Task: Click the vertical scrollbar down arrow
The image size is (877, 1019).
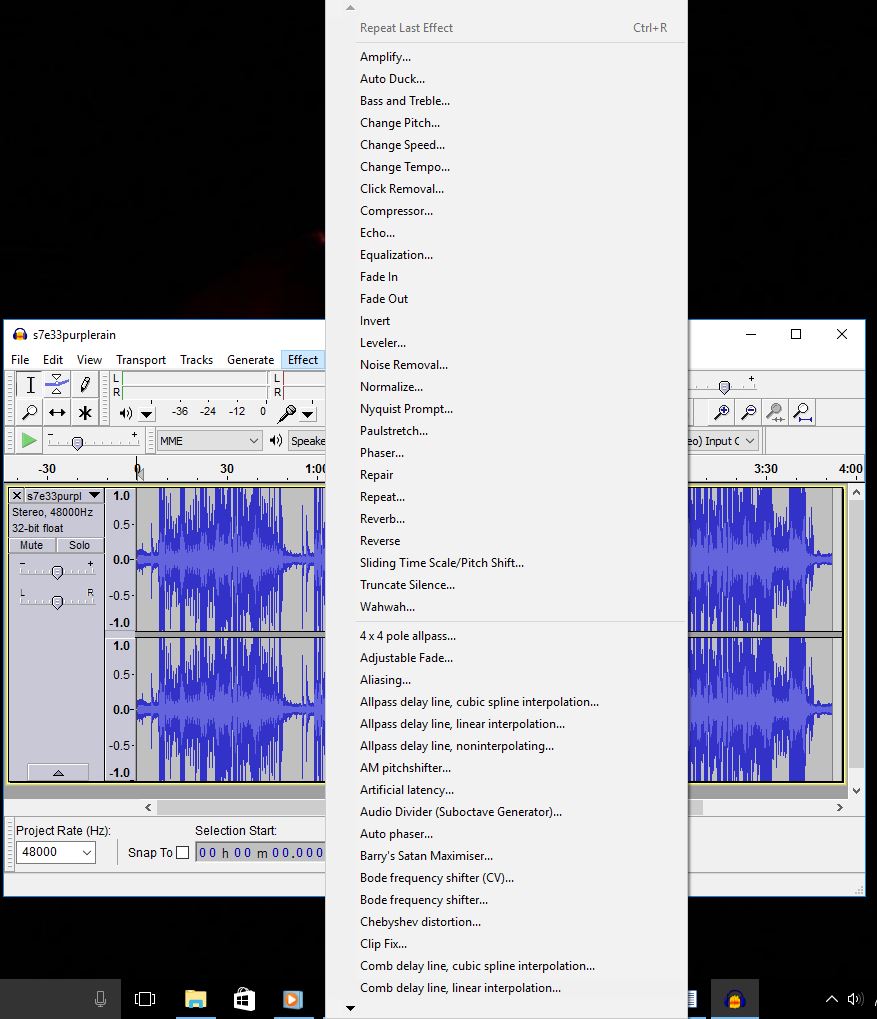Action: point(856,790)
